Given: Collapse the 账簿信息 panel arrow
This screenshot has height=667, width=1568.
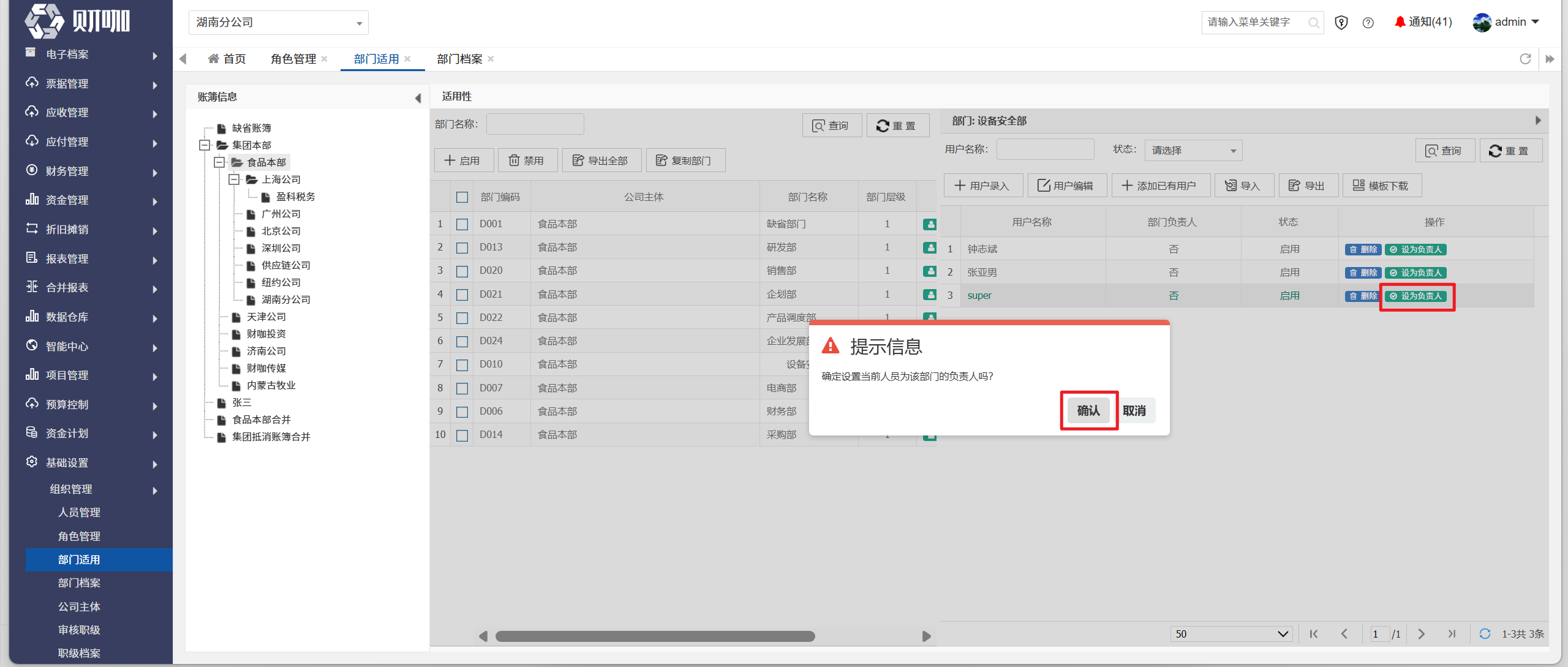Looking at the screenshot, I should pos(418,97).
